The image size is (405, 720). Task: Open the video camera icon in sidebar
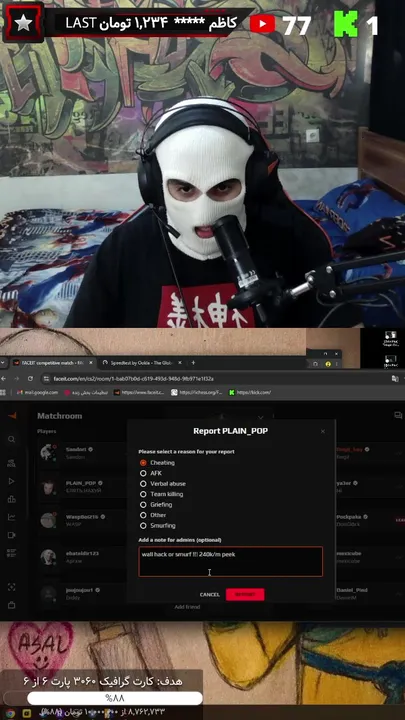11,535
